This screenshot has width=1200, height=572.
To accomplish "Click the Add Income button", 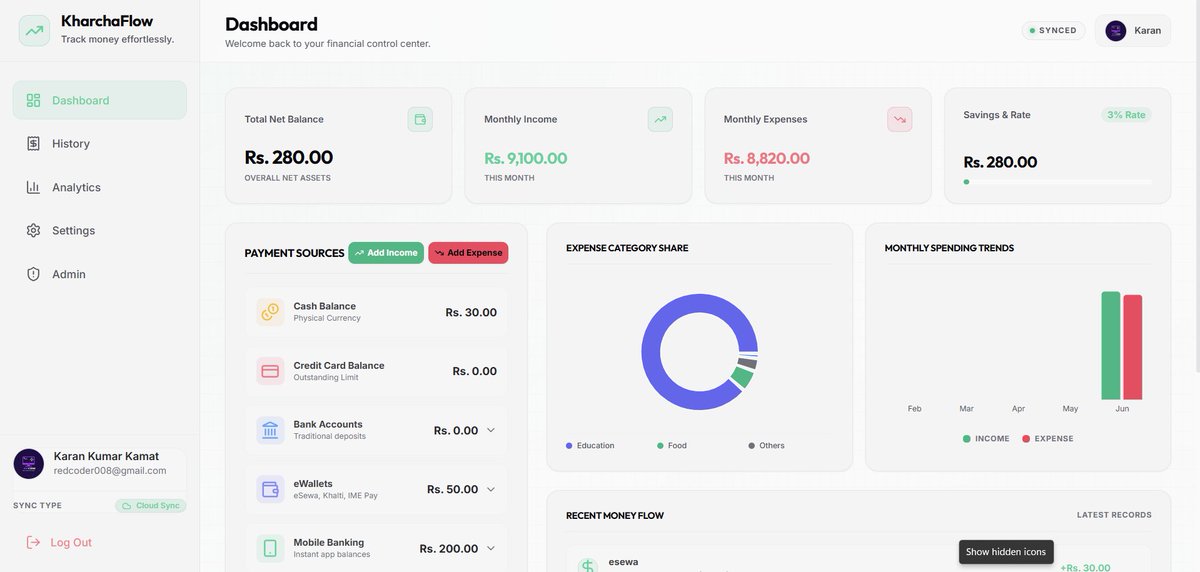I will click(x=386, y=253).
